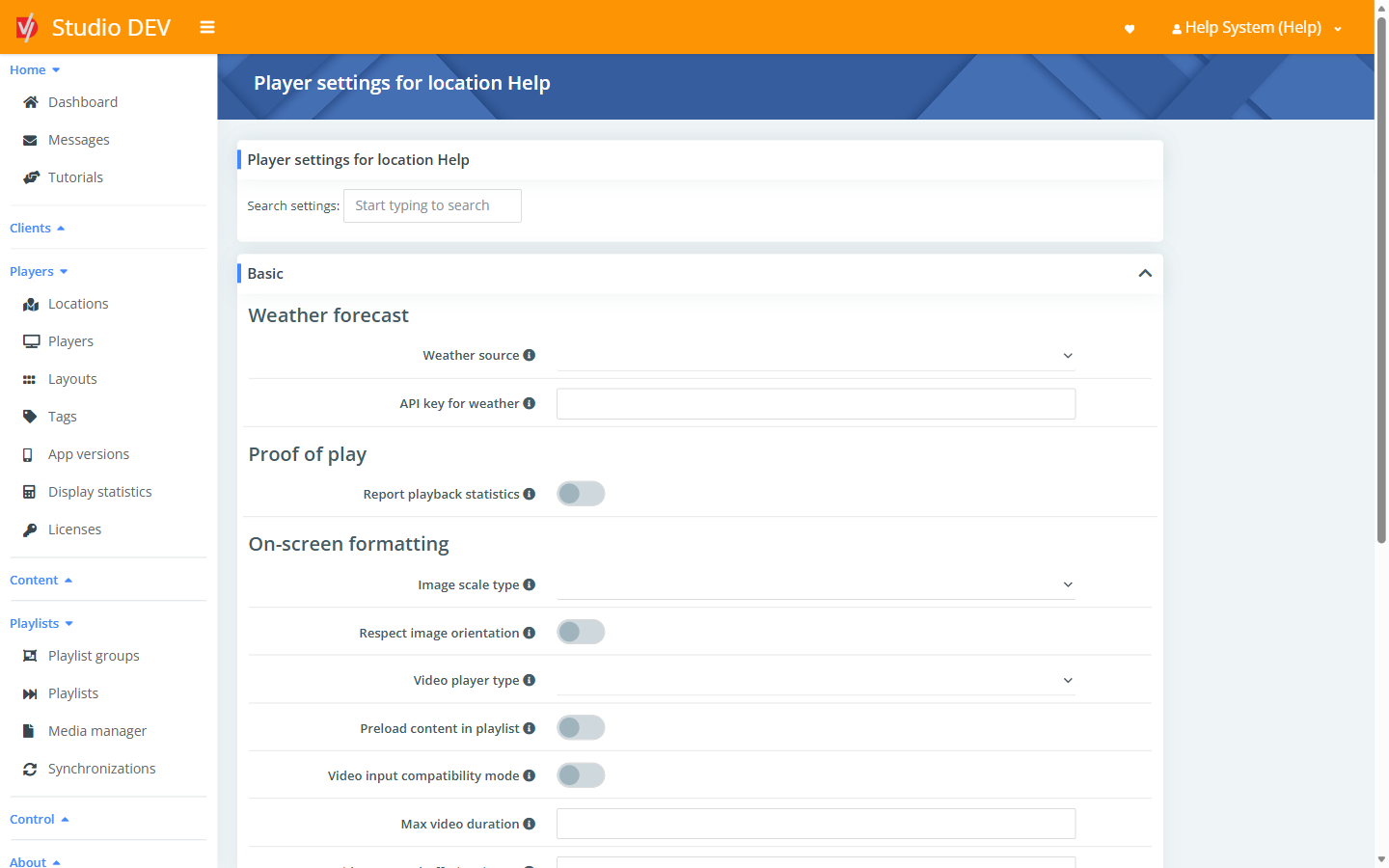The image size is (1389, 868).
Task: Click the Licenses key icon
Action: [30, 529]
